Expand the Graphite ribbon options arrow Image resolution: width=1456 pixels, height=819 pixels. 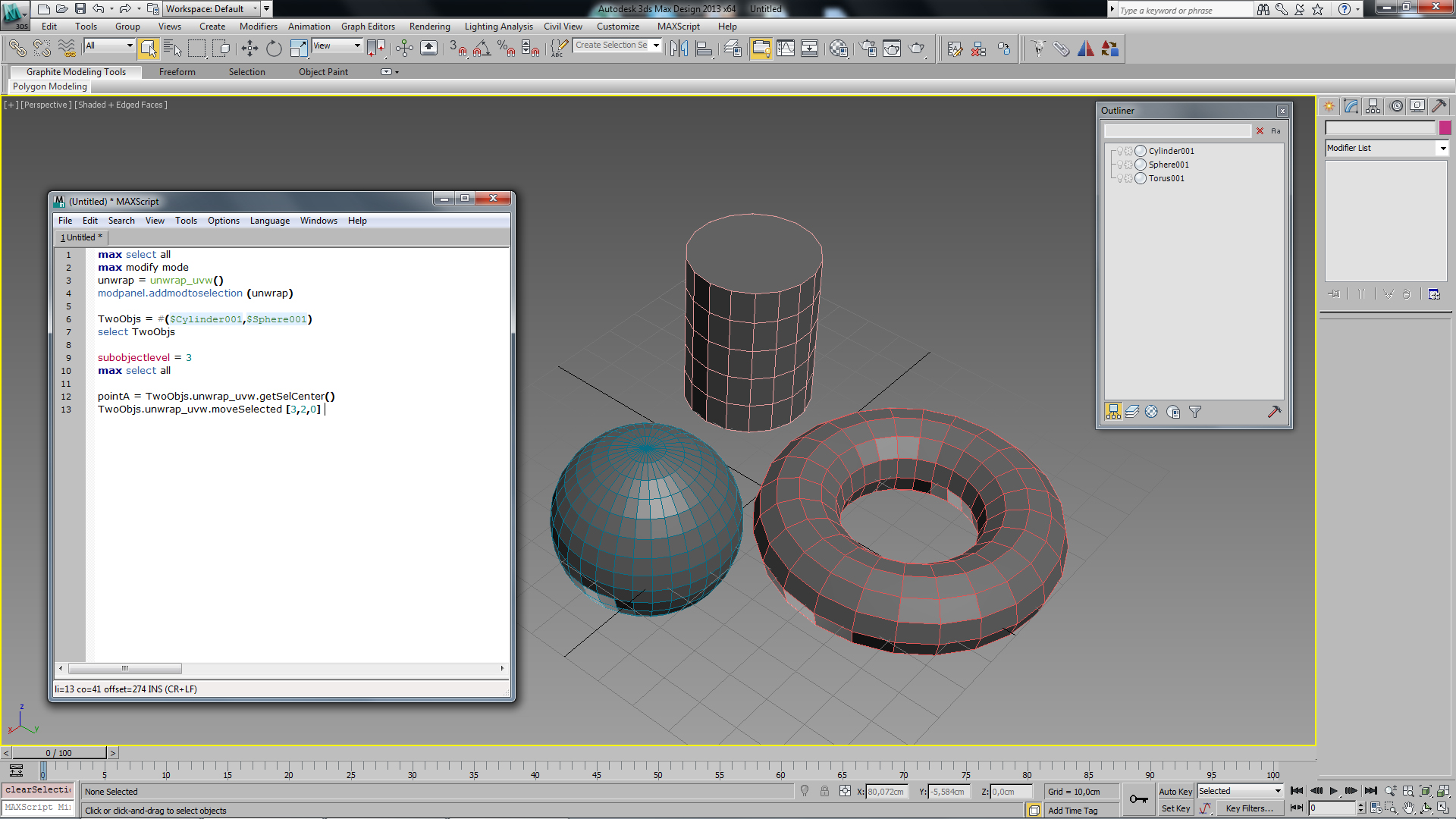pos(390,72)
